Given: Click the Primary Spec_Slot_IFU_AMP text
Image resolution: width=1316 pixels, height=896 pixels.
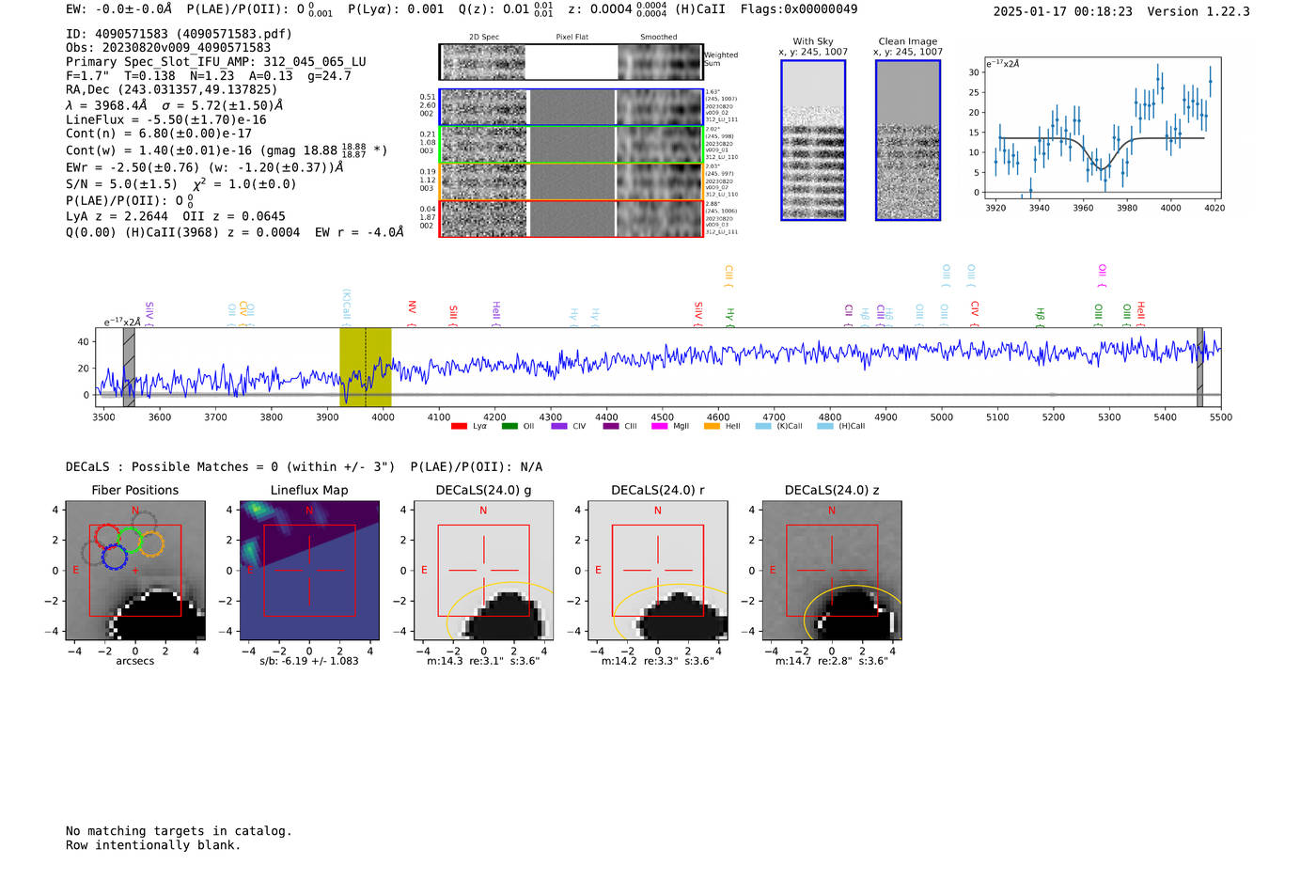Looking at the screenshot, I should pyautogui.click(x=216, y=62).
